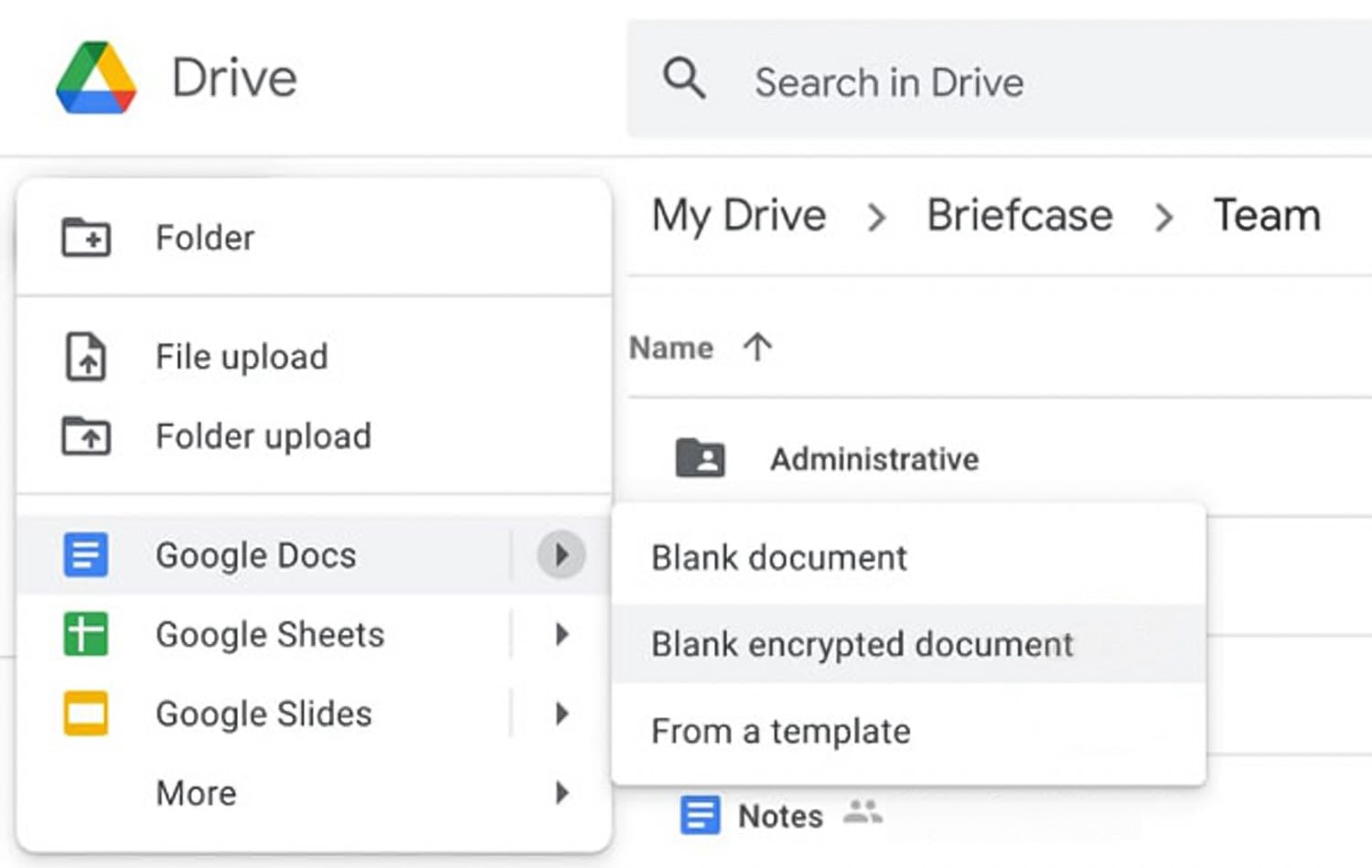Image resolution: width=1372 pixels, height=868 pixels.
Task: Click the chevron after My Drive
Action: [x=877, y=218]
